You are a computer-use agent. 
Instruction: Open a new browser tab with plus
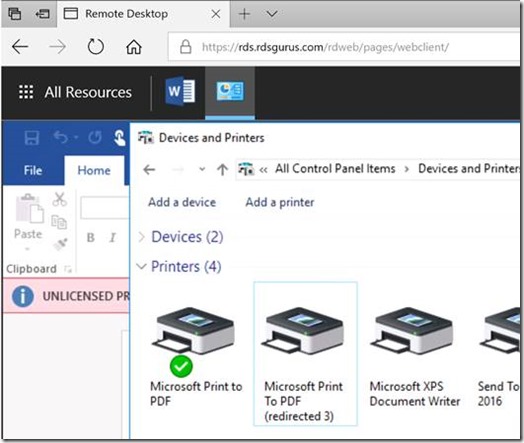tap(244, 14)
